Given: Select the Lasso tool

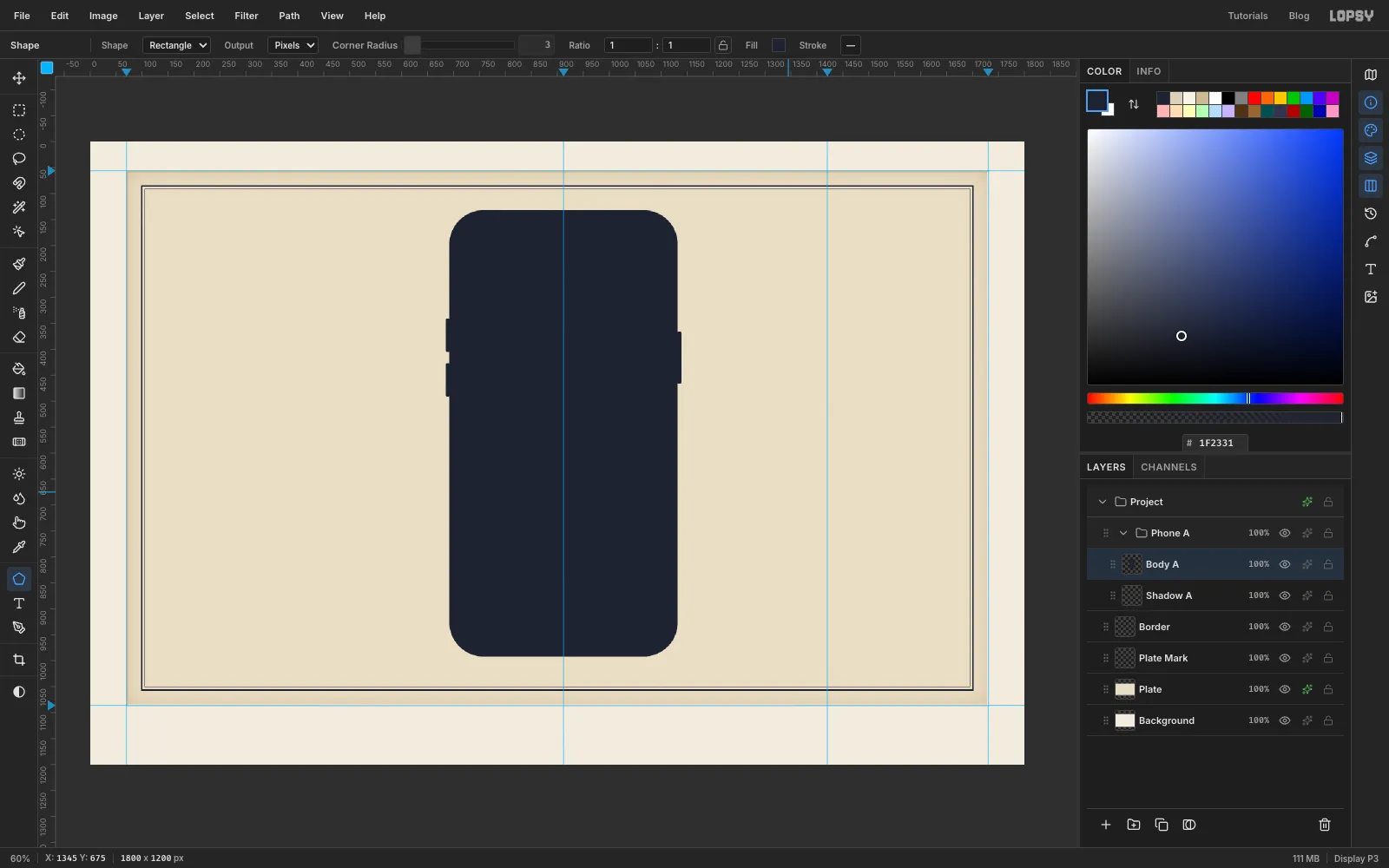Looking at the screenshot, I should click(x=19, y=159).
